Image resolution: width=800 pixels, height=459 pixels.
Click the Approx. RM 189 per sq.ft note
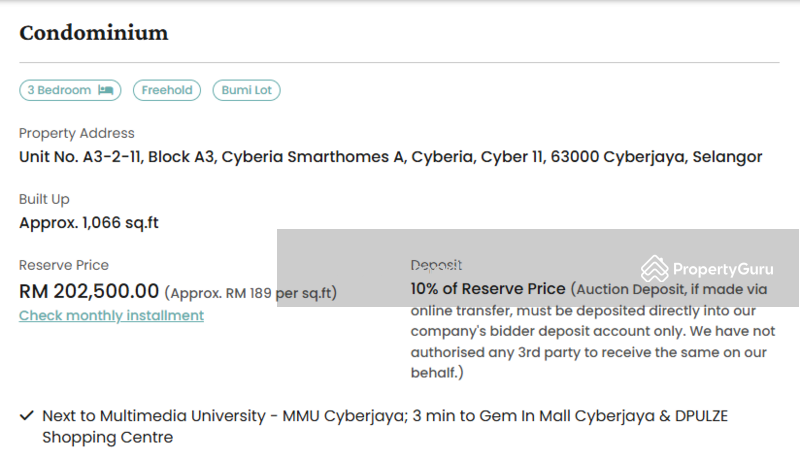coord(251,293)
